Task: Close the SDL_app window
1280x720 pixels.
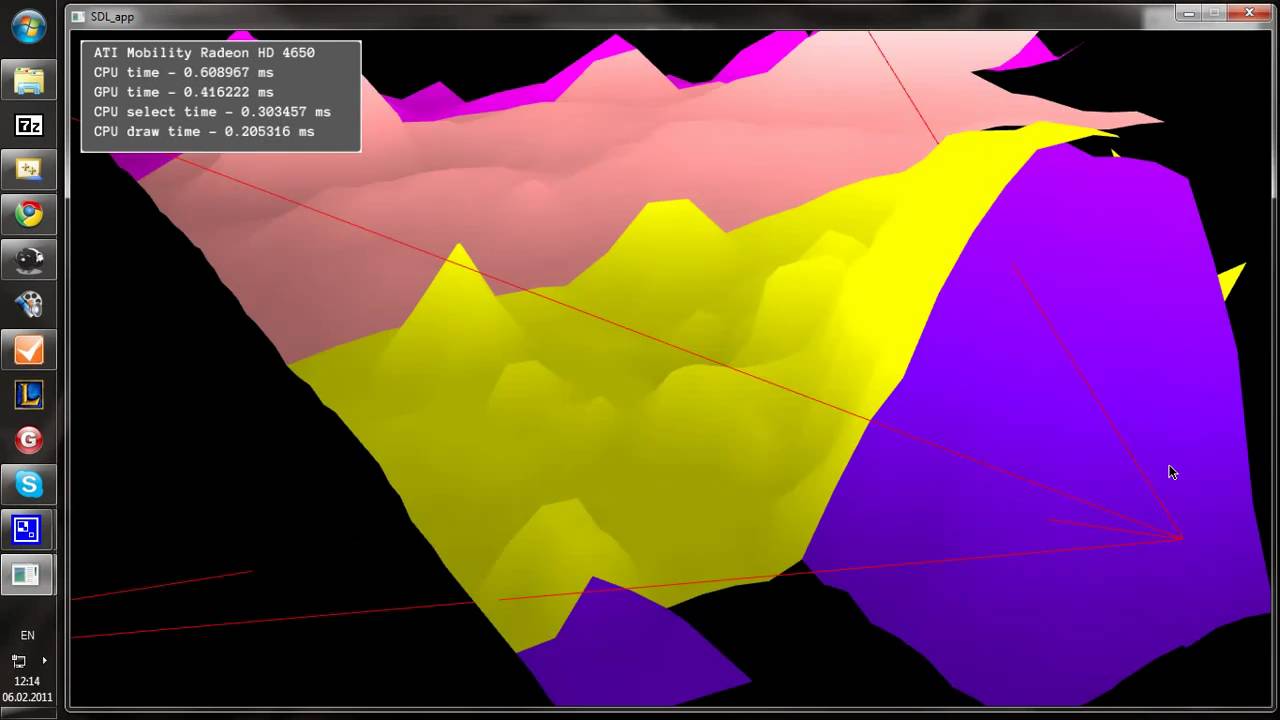Action: click(1250, 13)
